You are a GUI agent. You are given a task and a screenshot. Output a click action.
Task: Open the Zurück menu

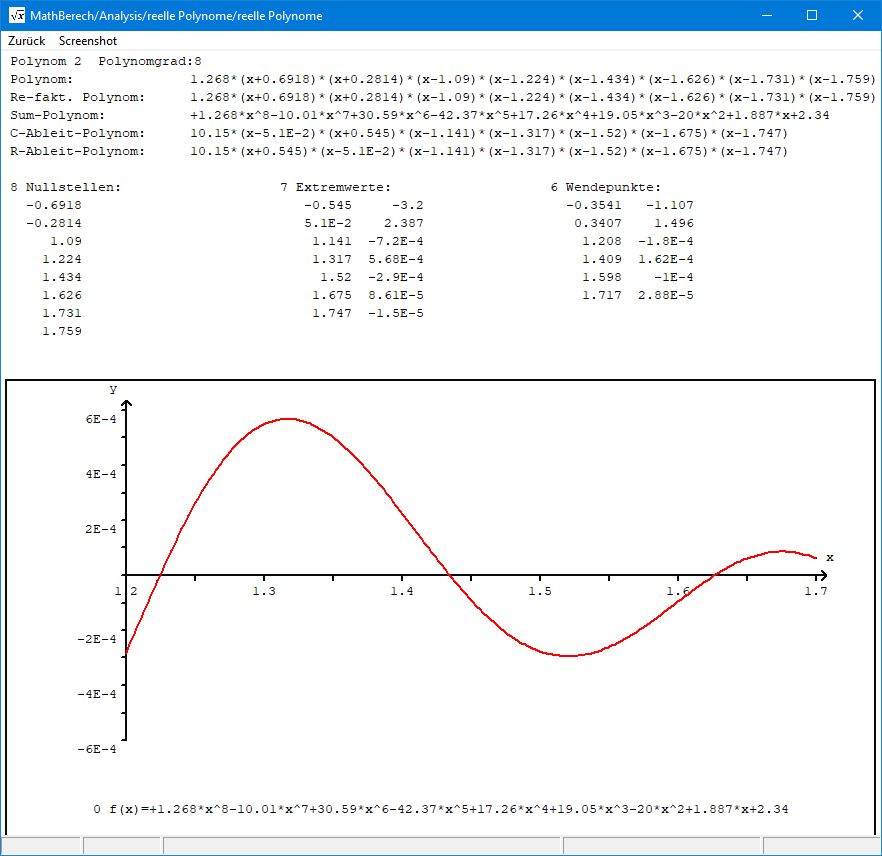(27, 41)
